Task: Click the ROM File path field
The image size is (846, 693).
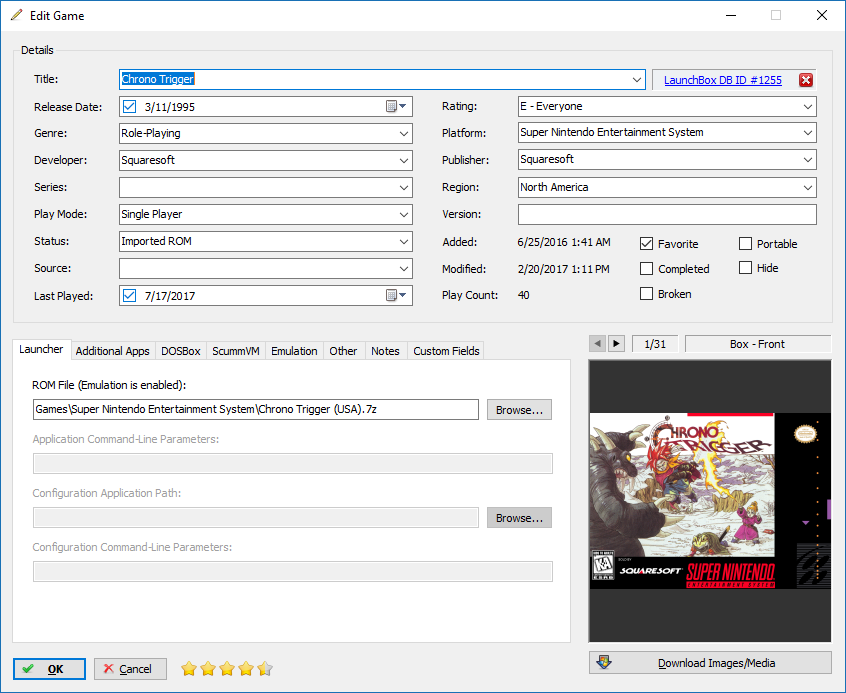Action: point(256,409)
